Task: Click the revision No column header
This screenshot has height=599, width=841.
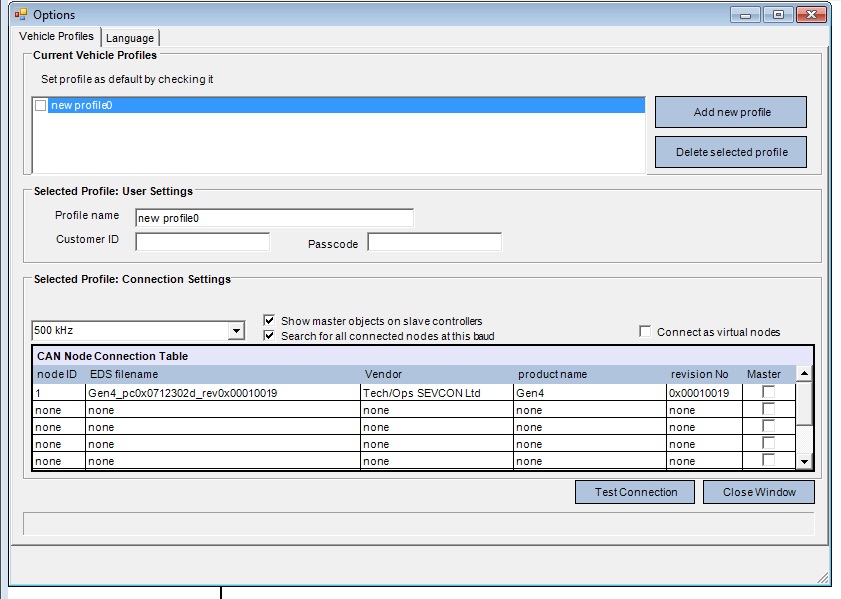Action: point(699,374)
